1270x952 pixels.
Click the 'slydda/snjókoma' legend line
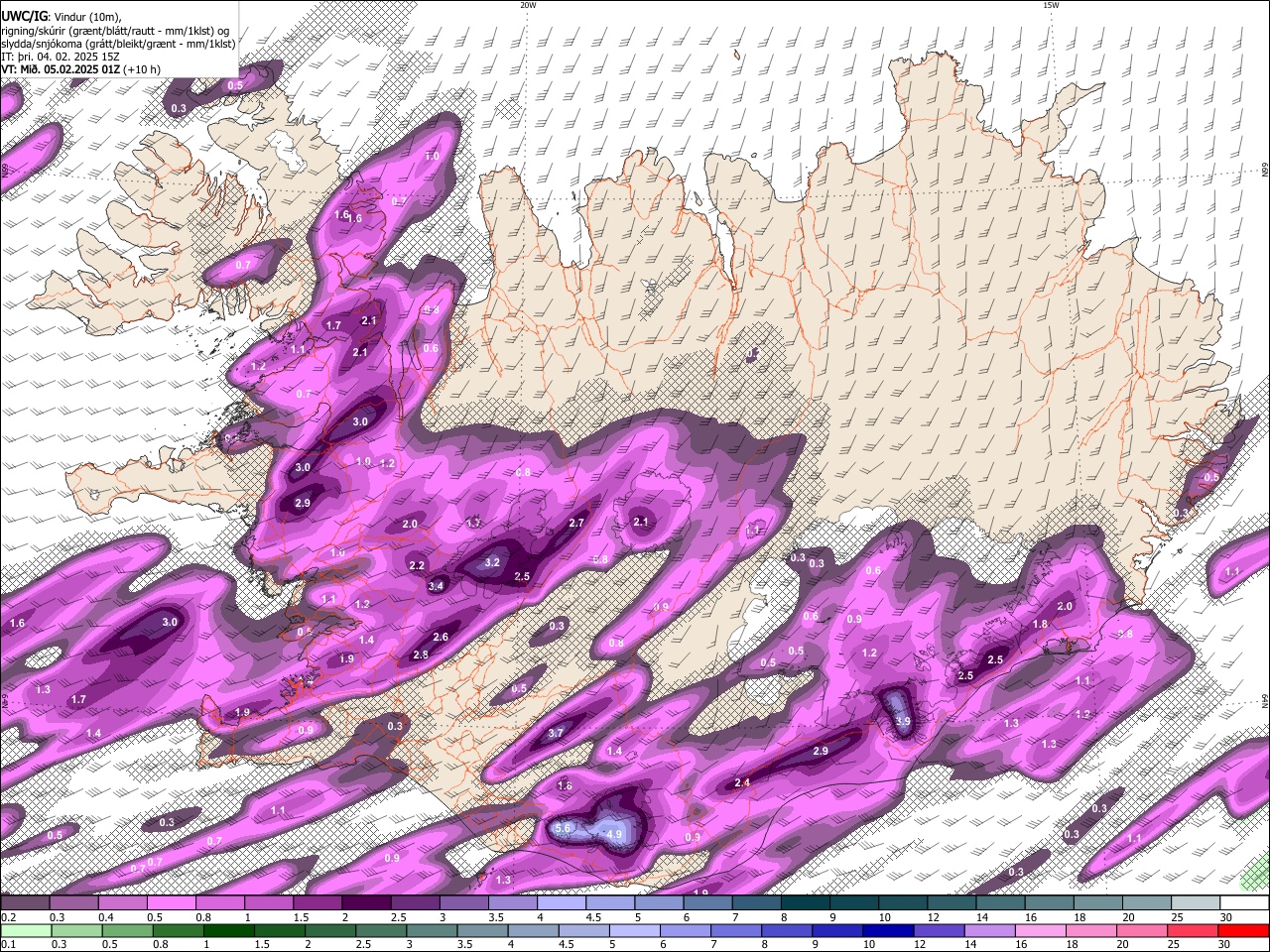coord(118,44)
